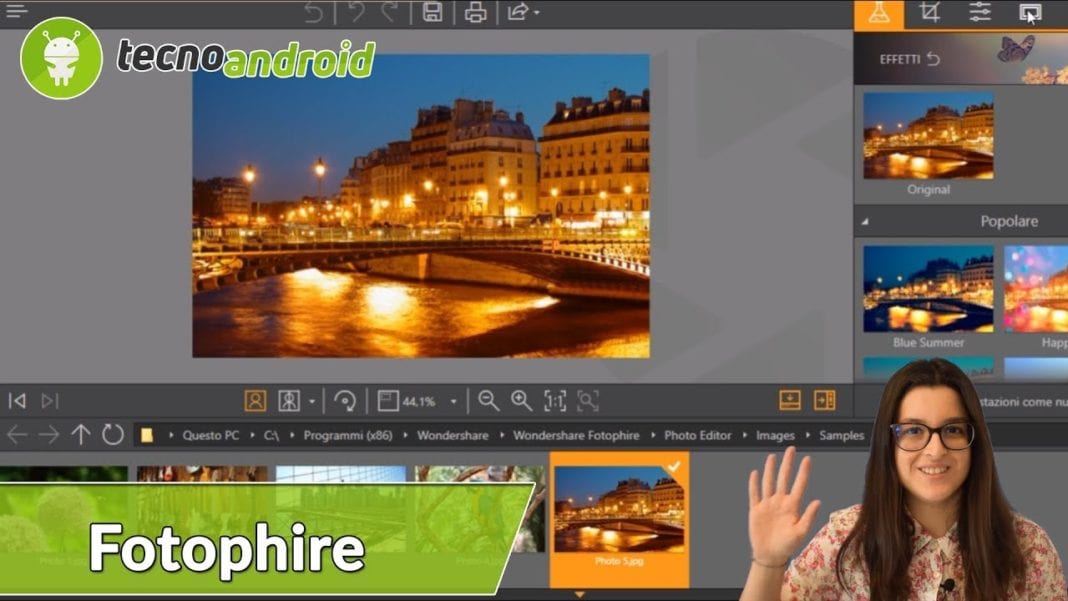Apply the Blue Summer effect
Viewport: 1068px width, 601px height.
pyautogui.click(x=928, y=289)
